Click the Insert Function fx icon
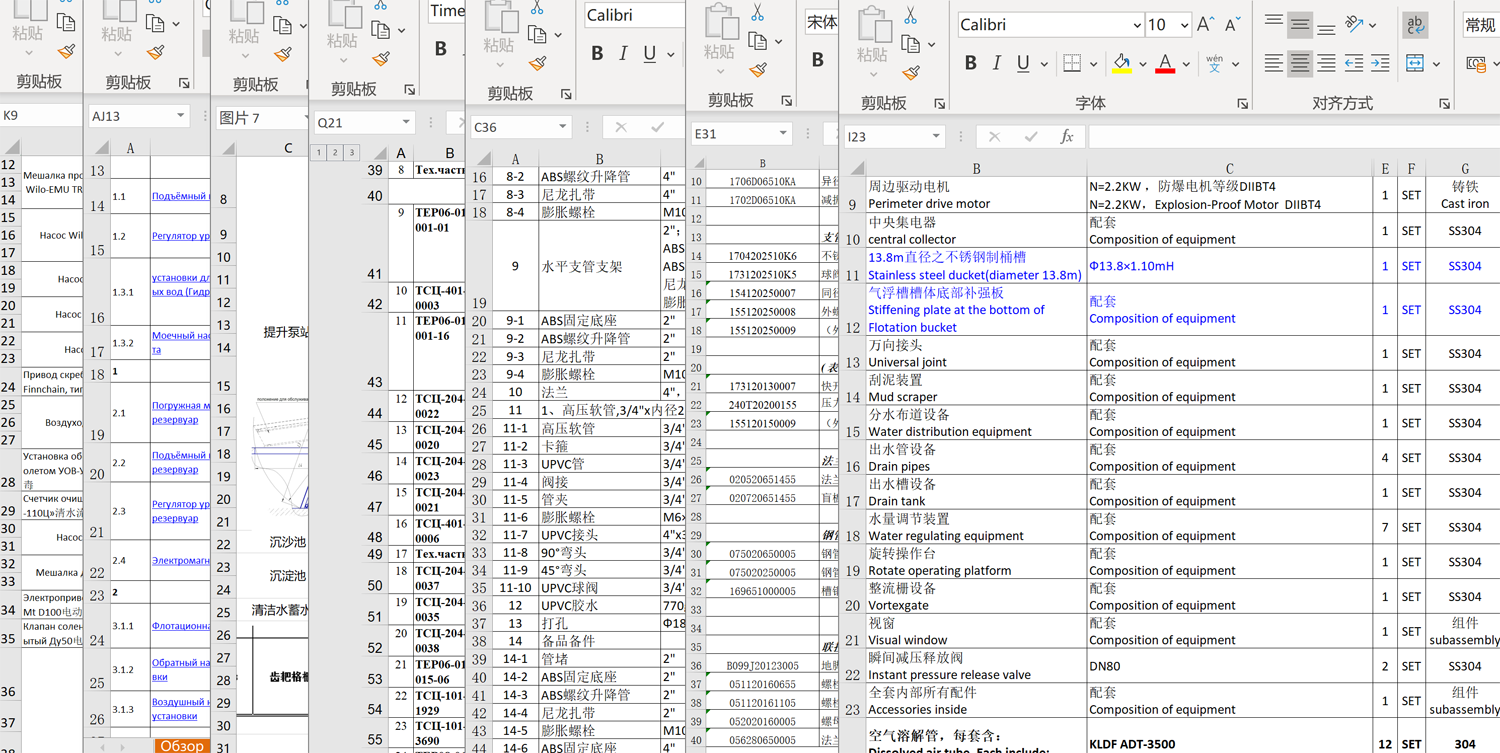Image resolution: width=1500 pixels, height=753 pixels. point(1066,136)
